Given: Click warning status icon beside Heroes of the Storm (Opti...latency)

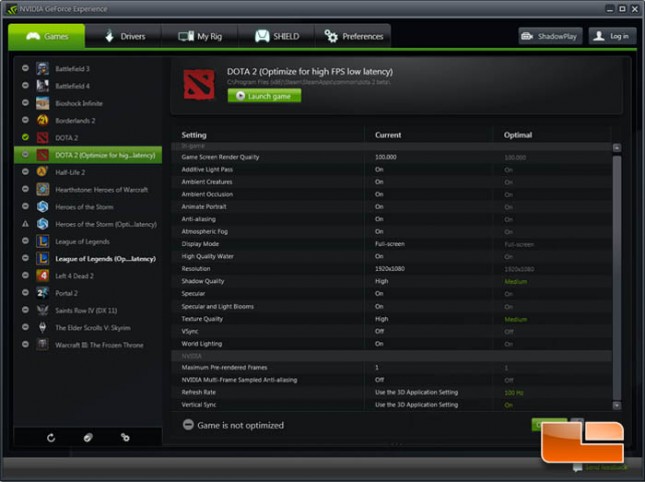Looking at the screenshot, I should tap(25, 224).
